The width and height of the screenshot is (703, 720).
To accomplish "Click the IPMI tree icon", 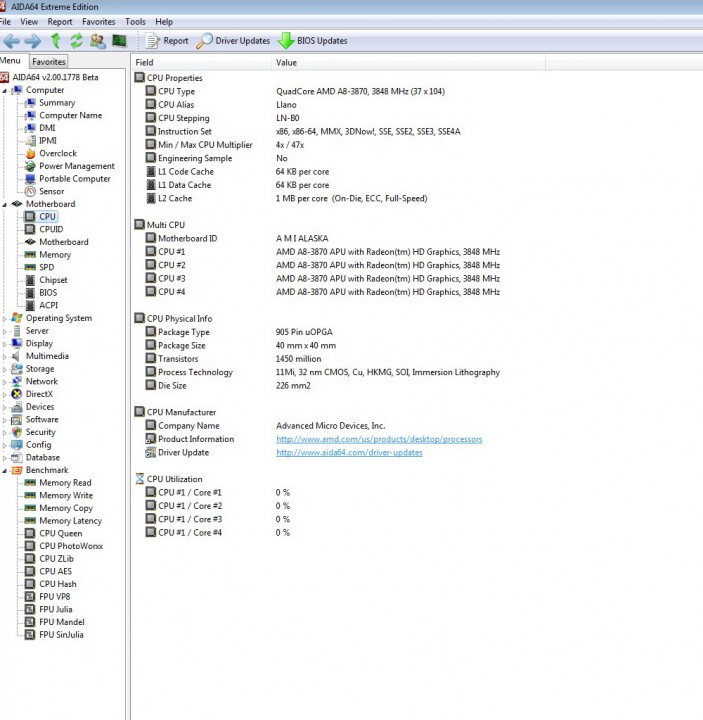I will click(30, 141).
